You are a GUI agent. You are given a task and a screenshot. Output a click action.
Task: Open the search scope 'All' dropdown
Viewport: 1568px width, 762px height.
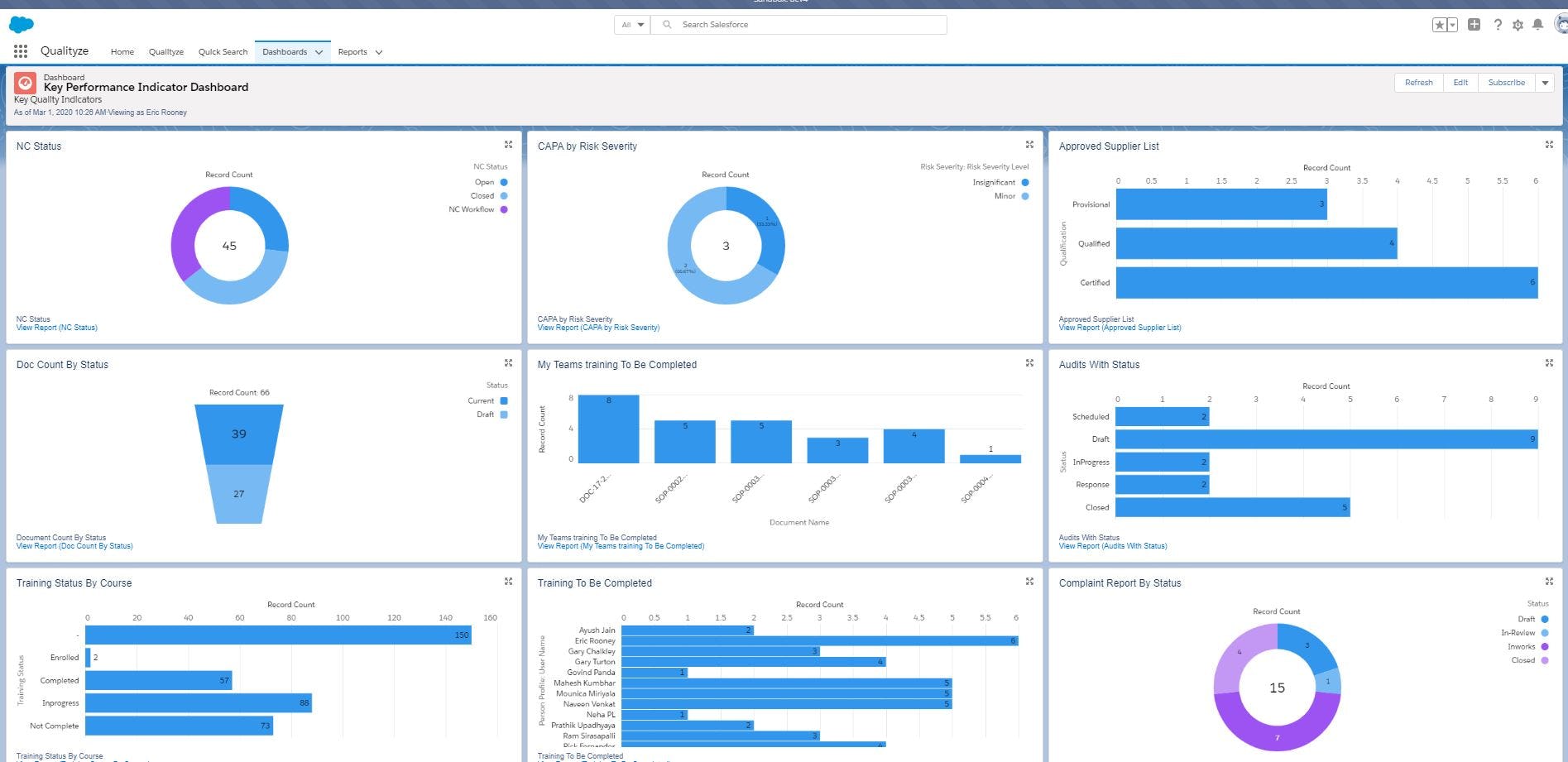pyautogui.click(x=631, y=24)
